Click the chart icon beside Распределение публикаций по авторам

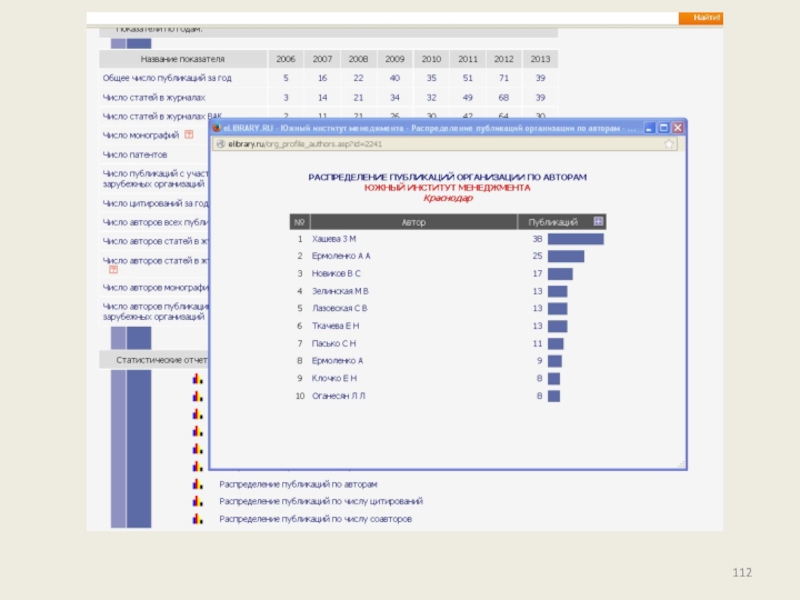point(198,484)
